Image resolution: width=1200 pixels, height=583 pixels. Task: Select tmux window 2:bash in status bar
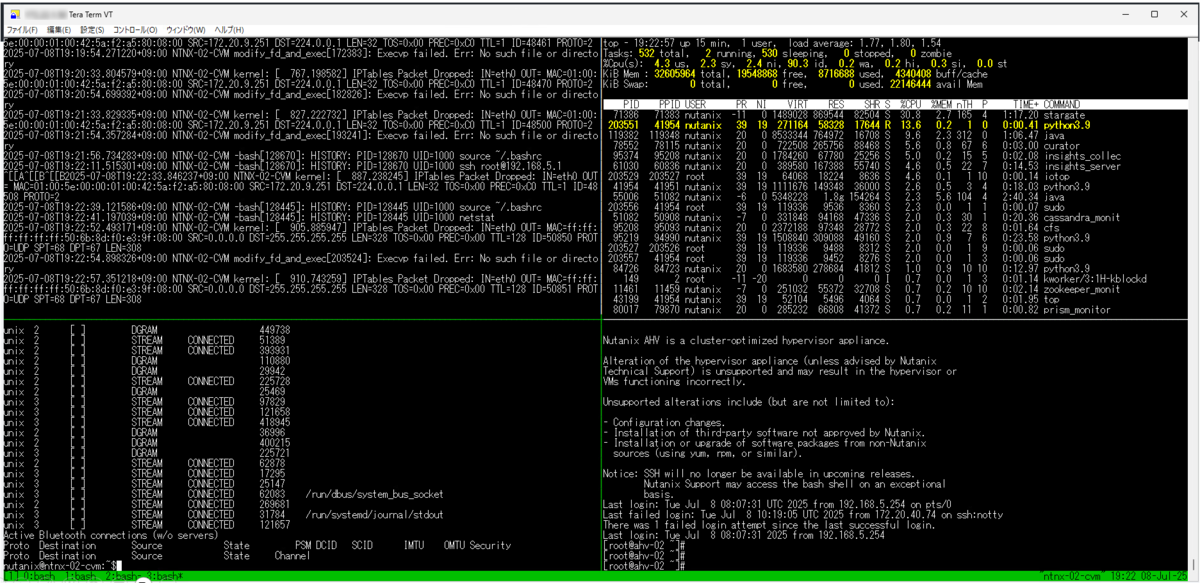point(124,578)
